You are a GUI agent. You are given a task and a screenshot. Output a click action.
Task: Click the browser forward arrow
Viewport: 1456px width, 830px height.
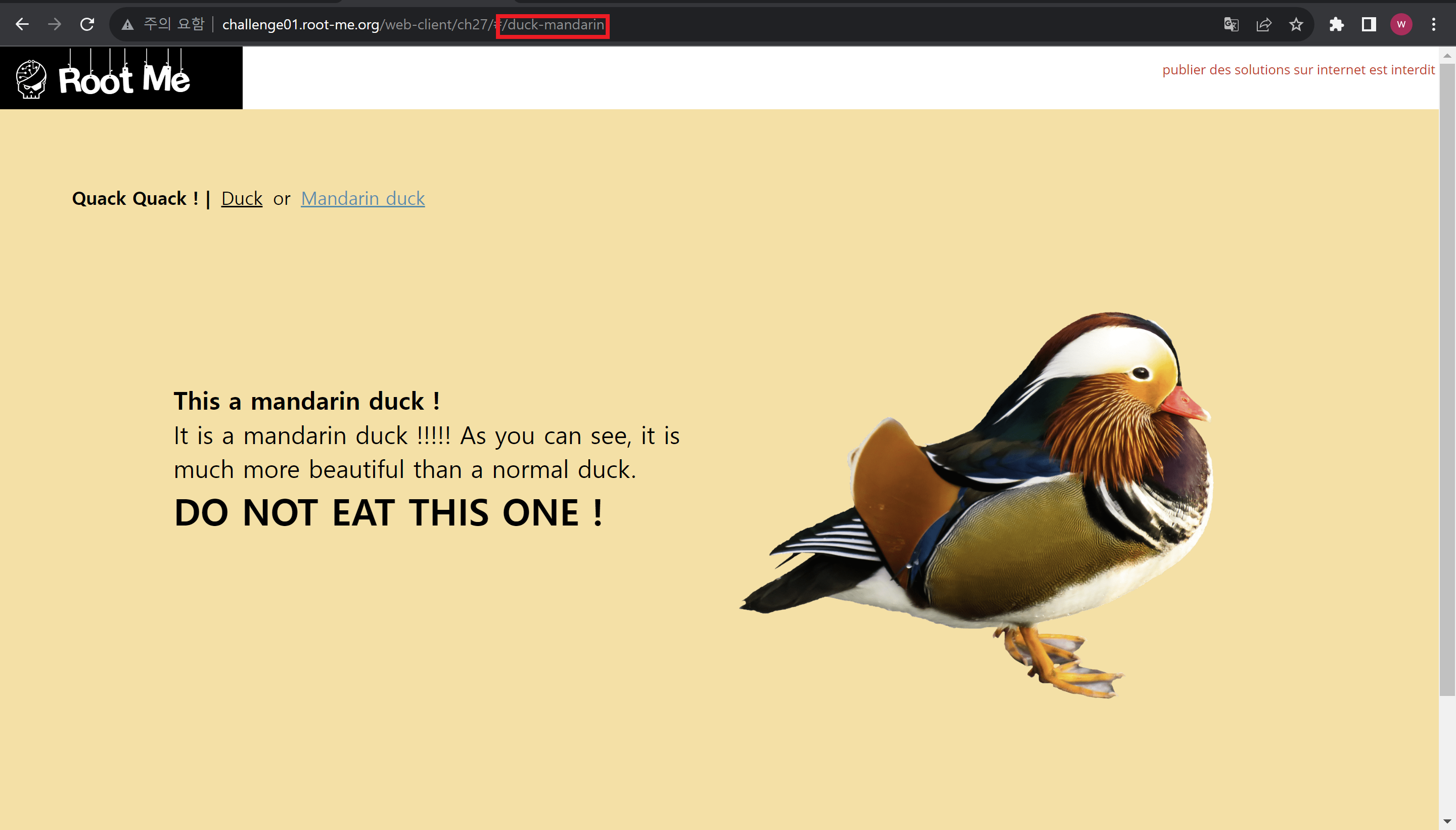pyautogui.click(x=55, y=24)
